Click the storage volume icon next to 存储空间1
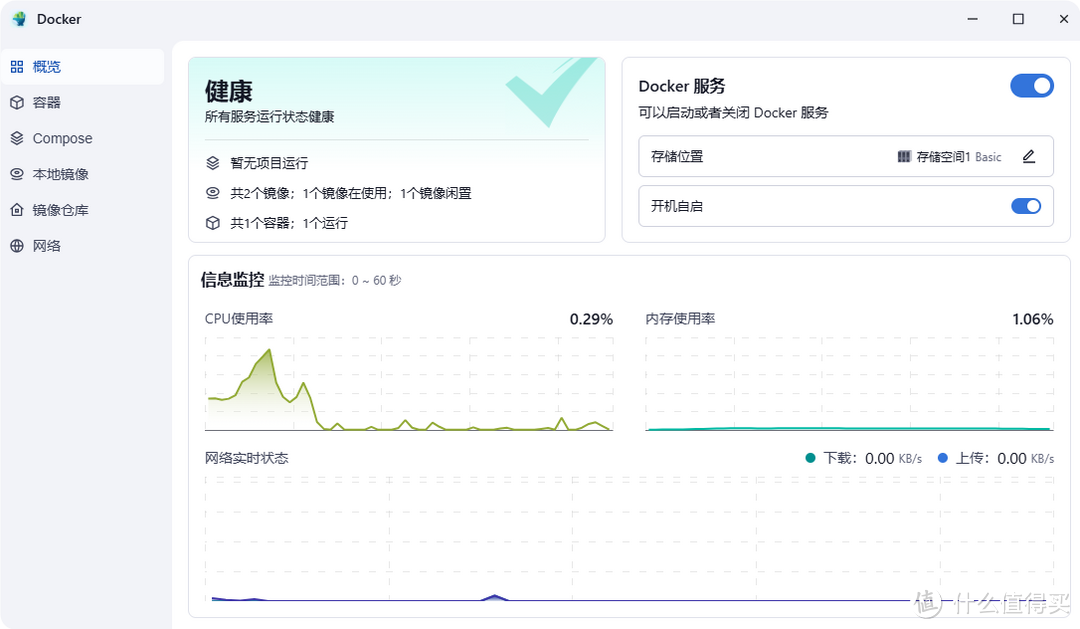The image size is (1080, 629). coord(904,156)
